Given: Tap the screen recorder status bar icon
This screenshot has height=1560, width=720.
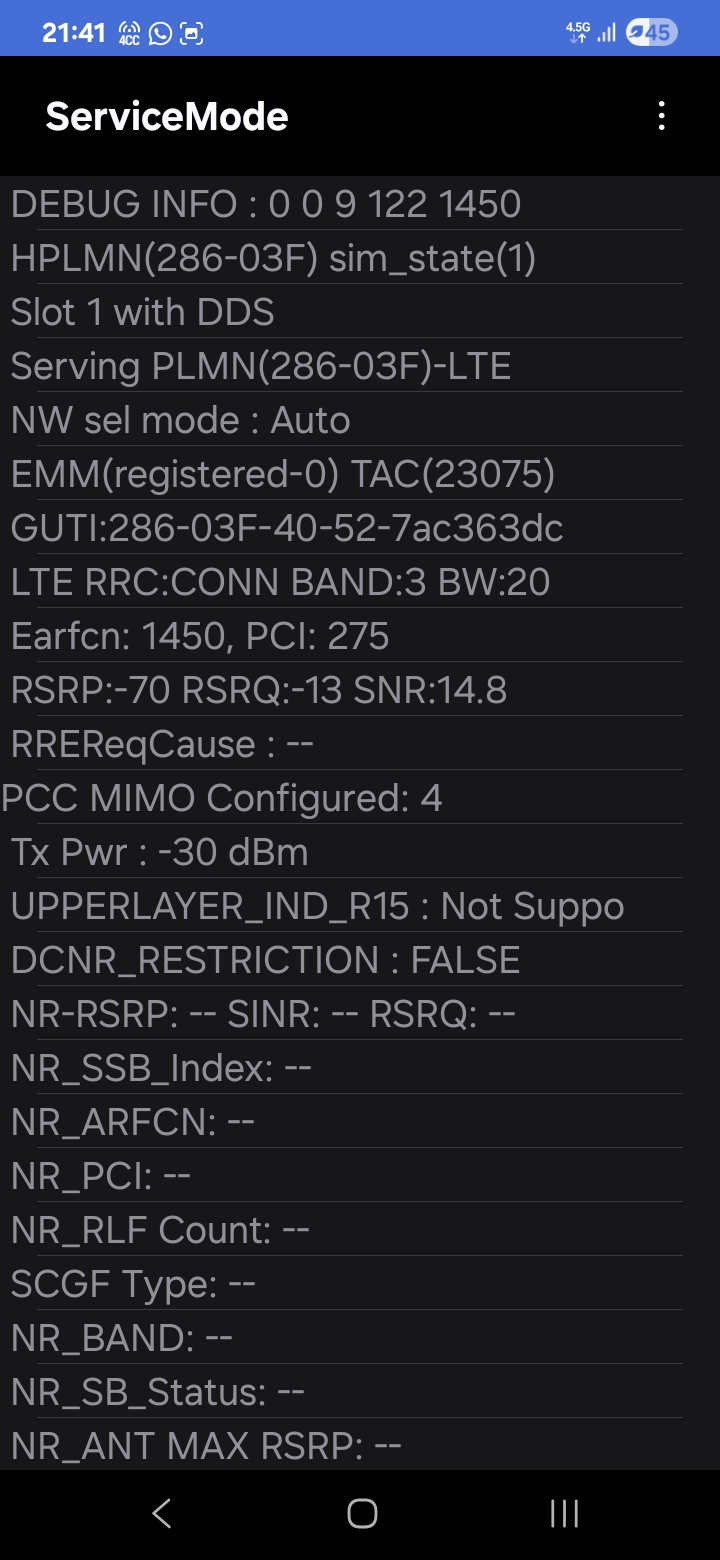Looking at the screenshot, I should 191,32.
